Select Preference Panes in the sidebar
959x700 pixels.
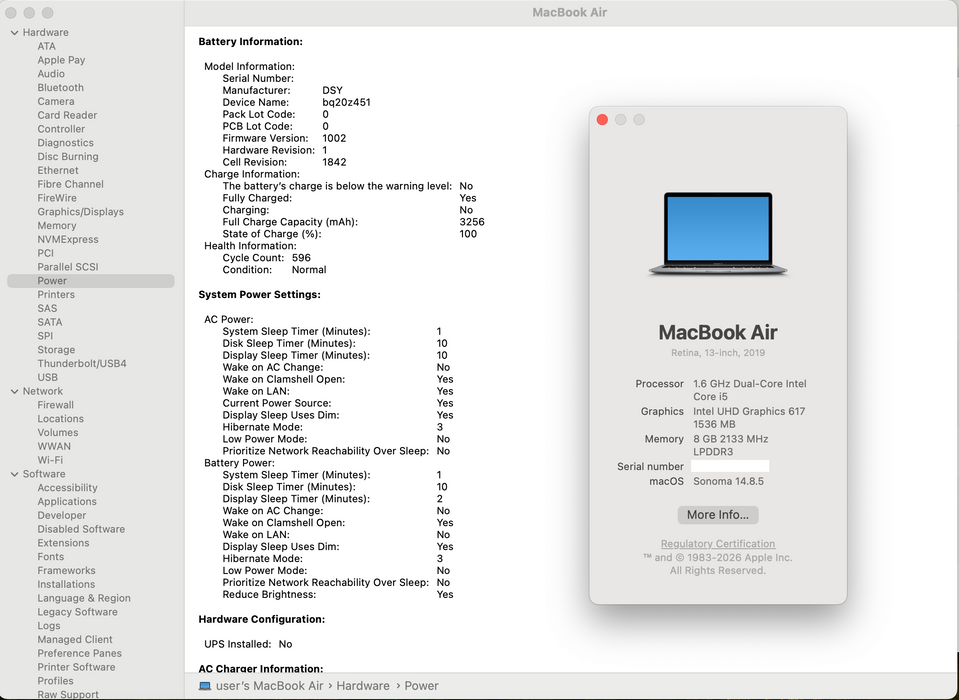tap(80, 654)
